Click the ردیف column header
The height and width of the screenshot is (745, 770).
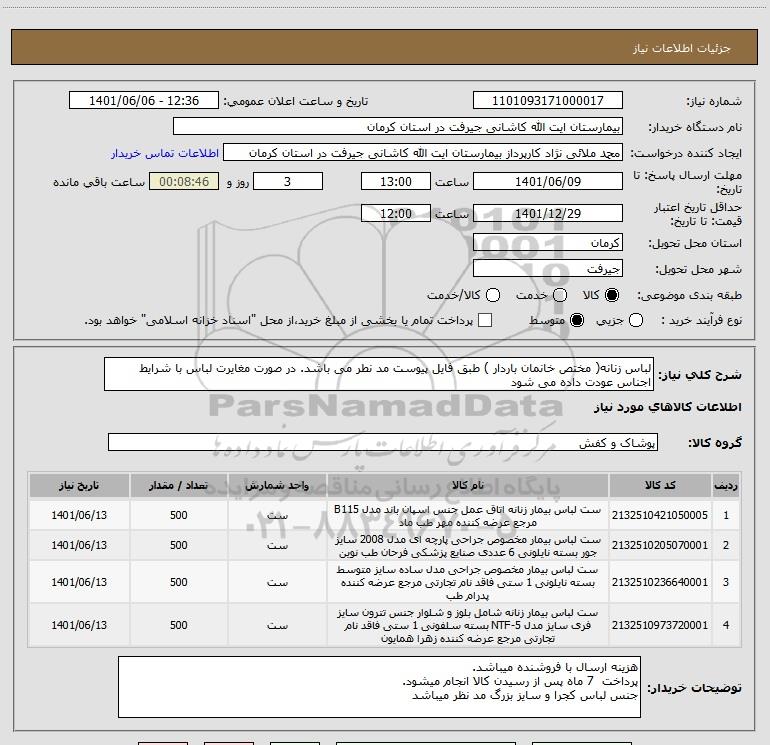click(726, 485)
